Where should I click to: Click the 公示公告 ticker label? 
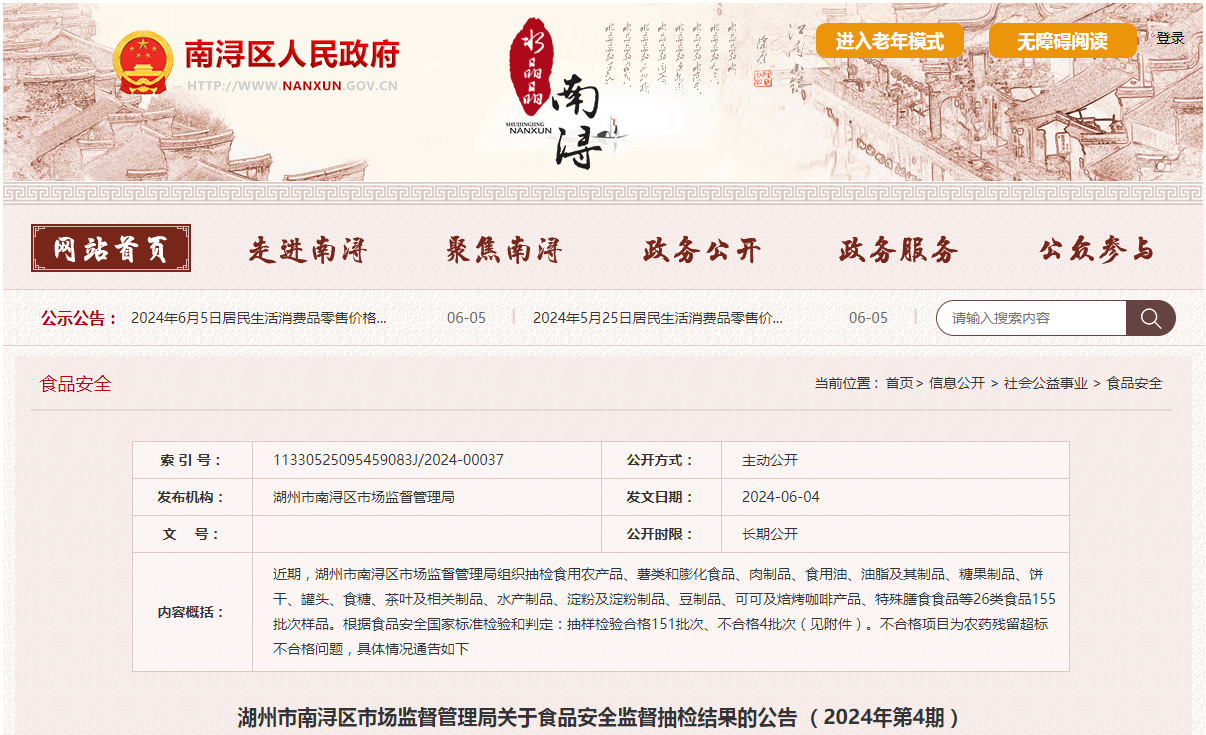click(x=79, y=318)
